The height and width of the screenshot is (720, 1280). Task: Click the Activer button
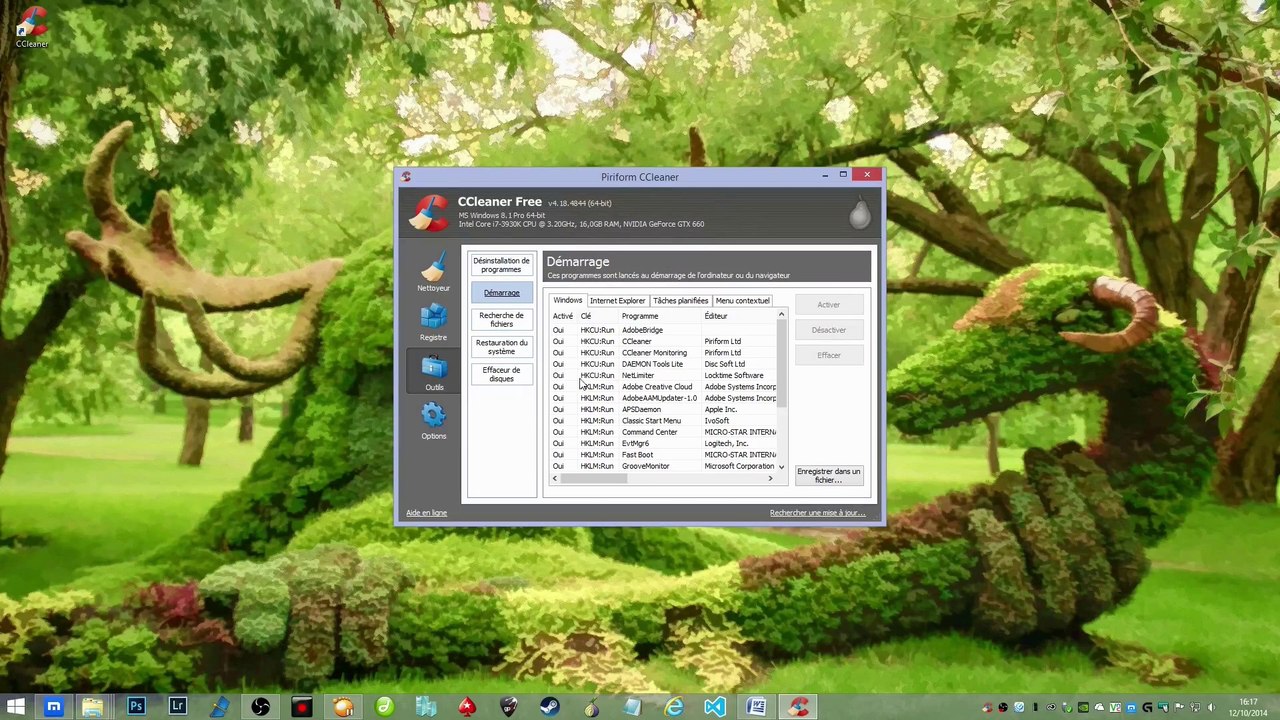point(828,305)
